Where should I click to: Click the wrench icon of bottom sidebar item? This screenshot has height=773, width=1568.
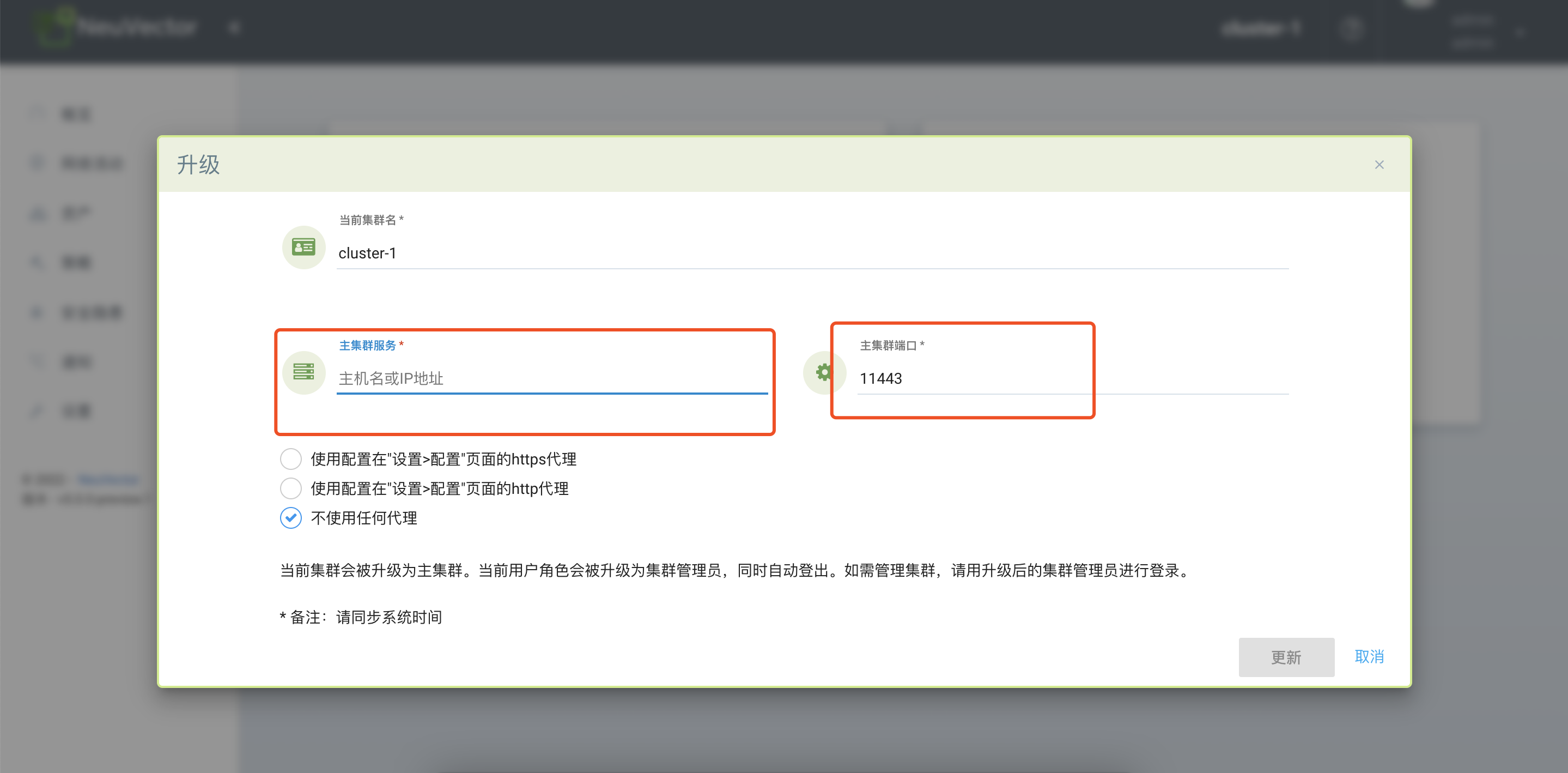click(38, 411)
